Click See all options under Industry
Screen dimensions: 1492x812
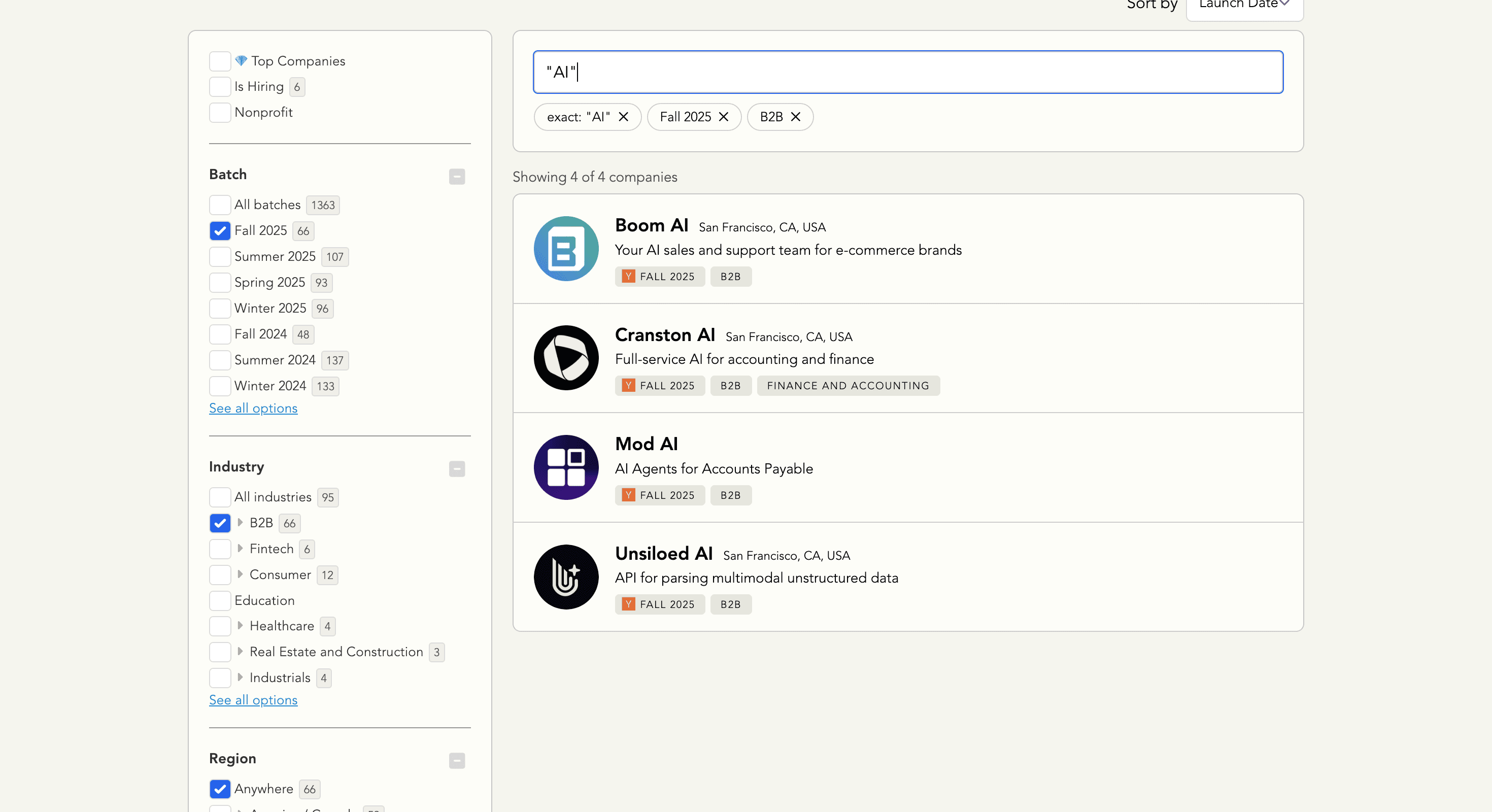tap(253, 700)
